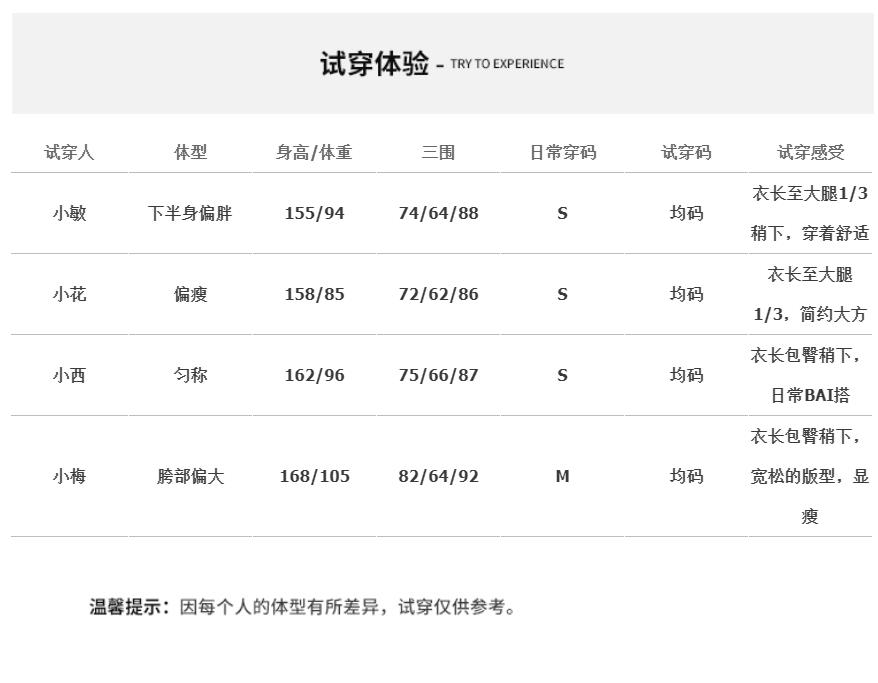Select the 试穿人 column header
Viewport: 878px width, 683px height.
pyautogui.click(x=69, y=152)
